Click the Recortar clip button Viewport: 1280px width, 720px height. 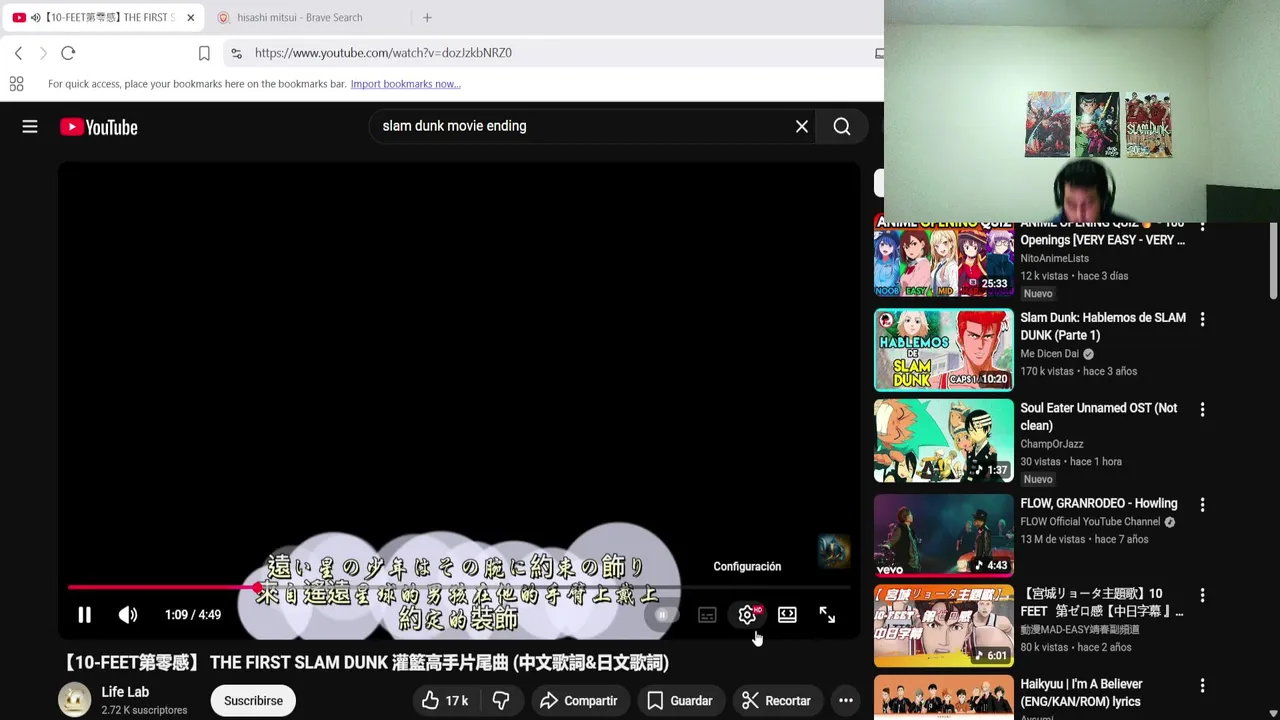[776, 701]
